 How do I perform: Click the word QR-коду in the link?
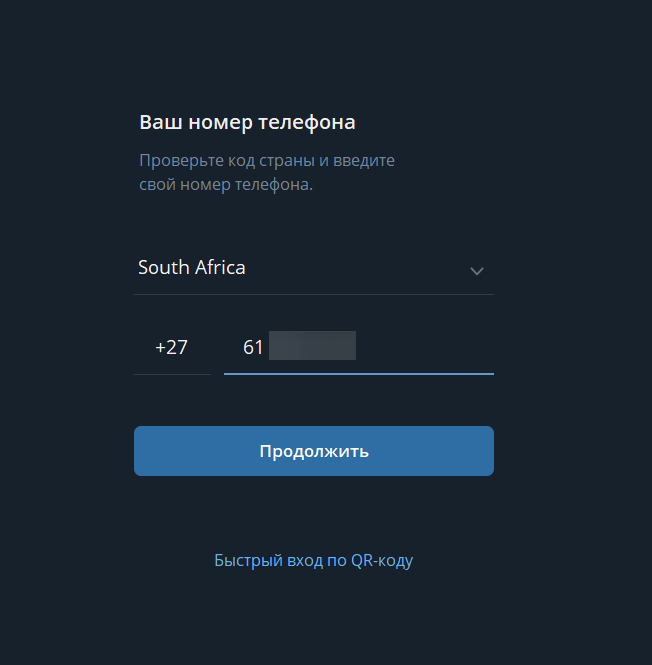381,560
